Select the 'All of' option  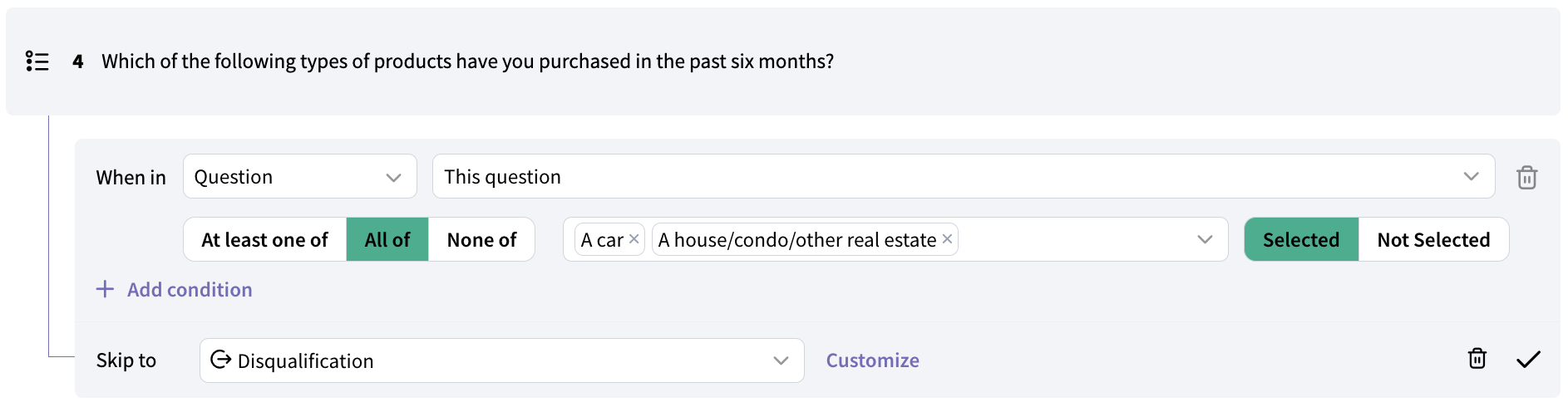tap(387, 240)
